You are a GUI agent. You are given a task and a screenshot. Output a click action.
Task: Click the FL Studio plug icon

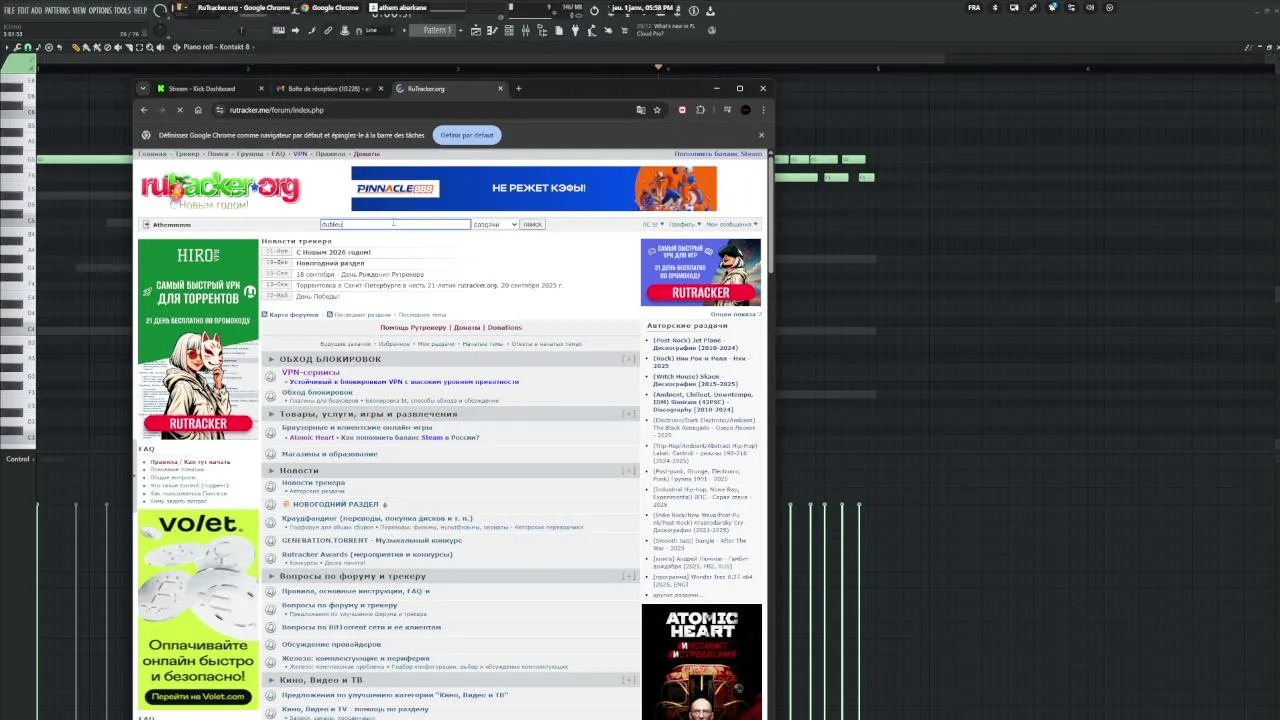(x=575, y=30)
